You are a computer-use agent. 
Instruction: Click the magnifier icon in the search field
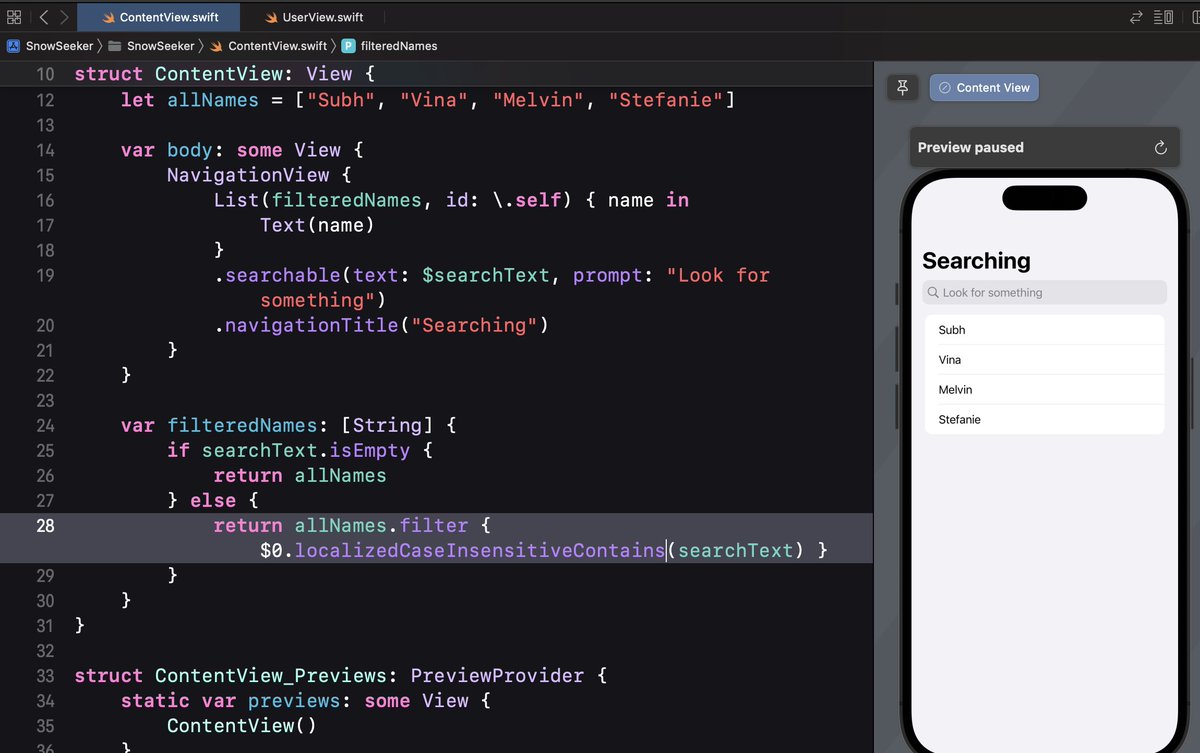point(933,292)
